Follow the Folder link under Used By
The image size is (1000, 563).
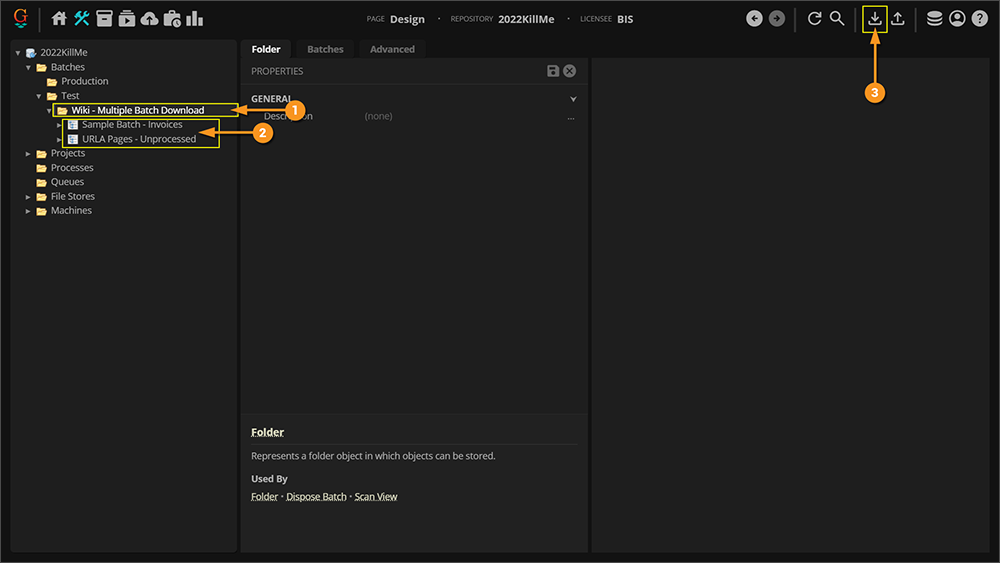[x=264, y=497]
